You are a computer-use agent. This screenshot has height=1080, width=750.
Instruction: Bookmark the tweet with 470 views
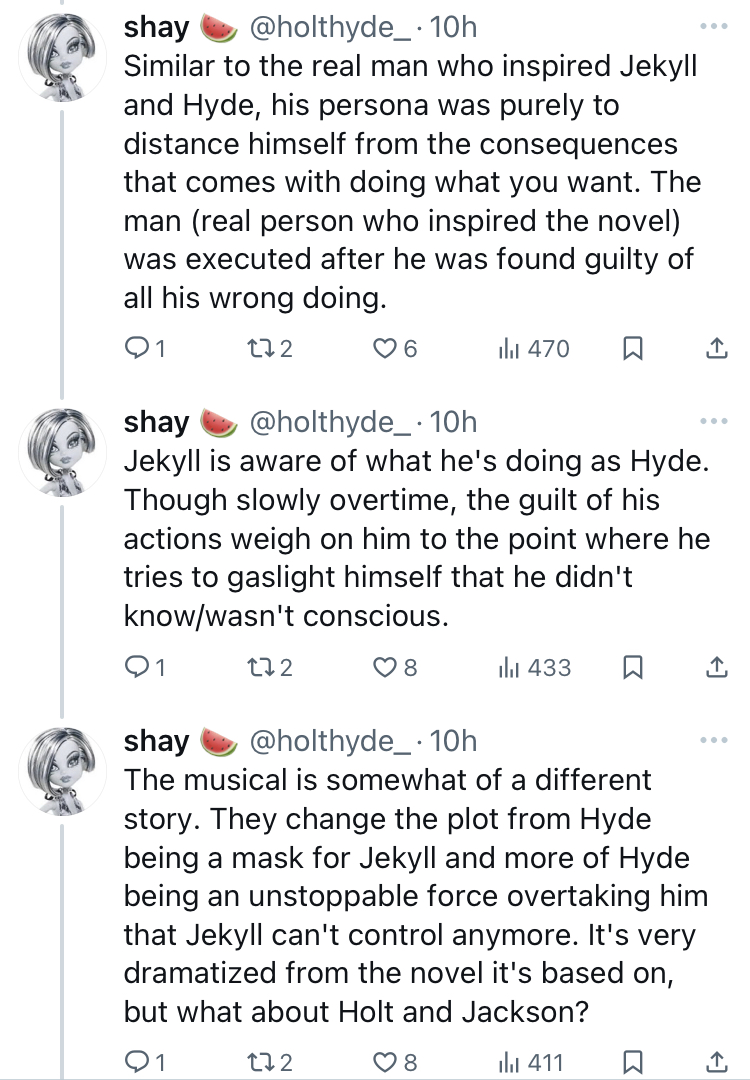pyautogui.click(x=632, y=349)
